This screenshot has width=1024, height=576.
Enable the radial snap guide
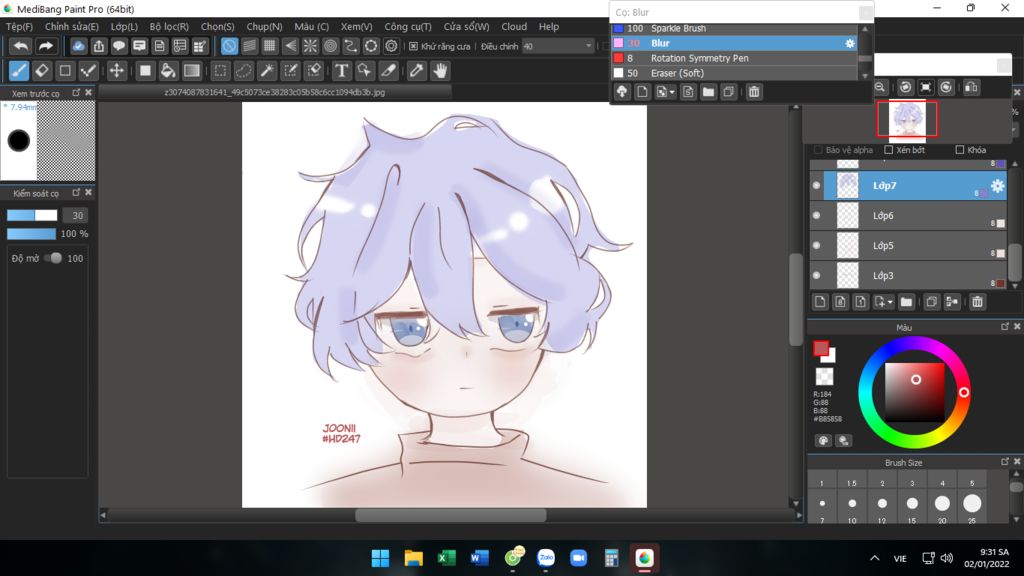coord(310,46)
